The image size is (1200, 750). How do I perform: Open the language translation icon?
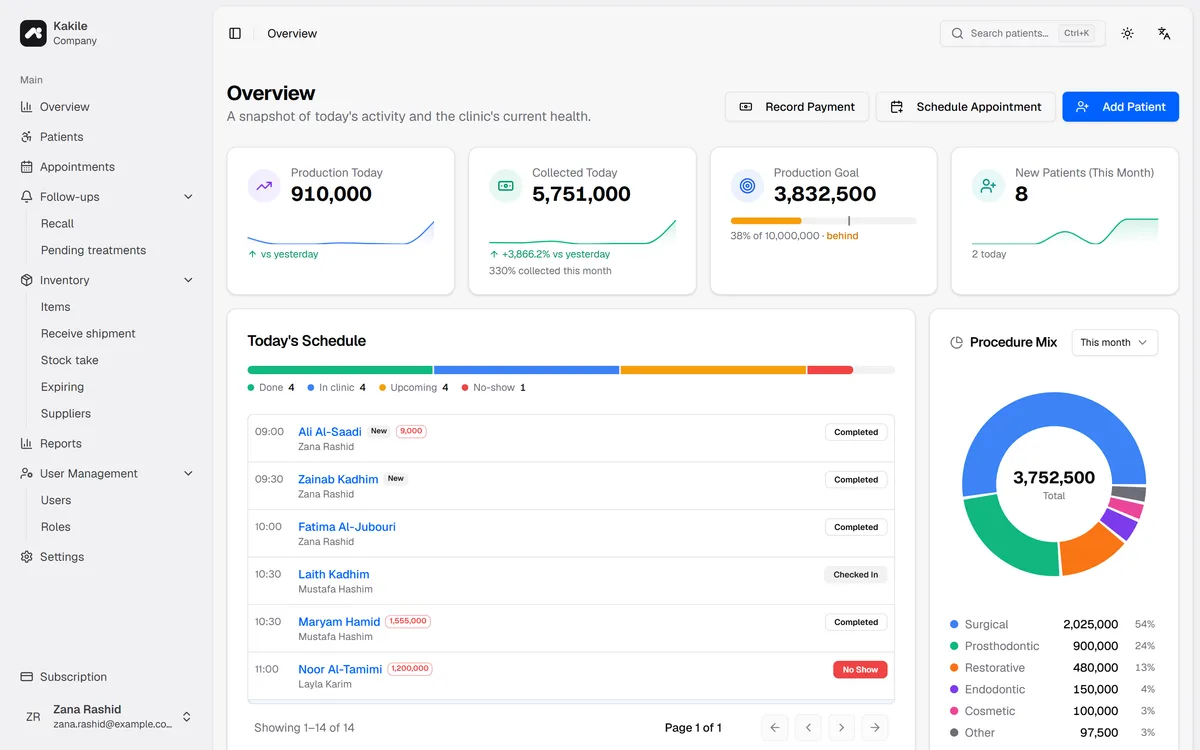[x=1164, y=33]
